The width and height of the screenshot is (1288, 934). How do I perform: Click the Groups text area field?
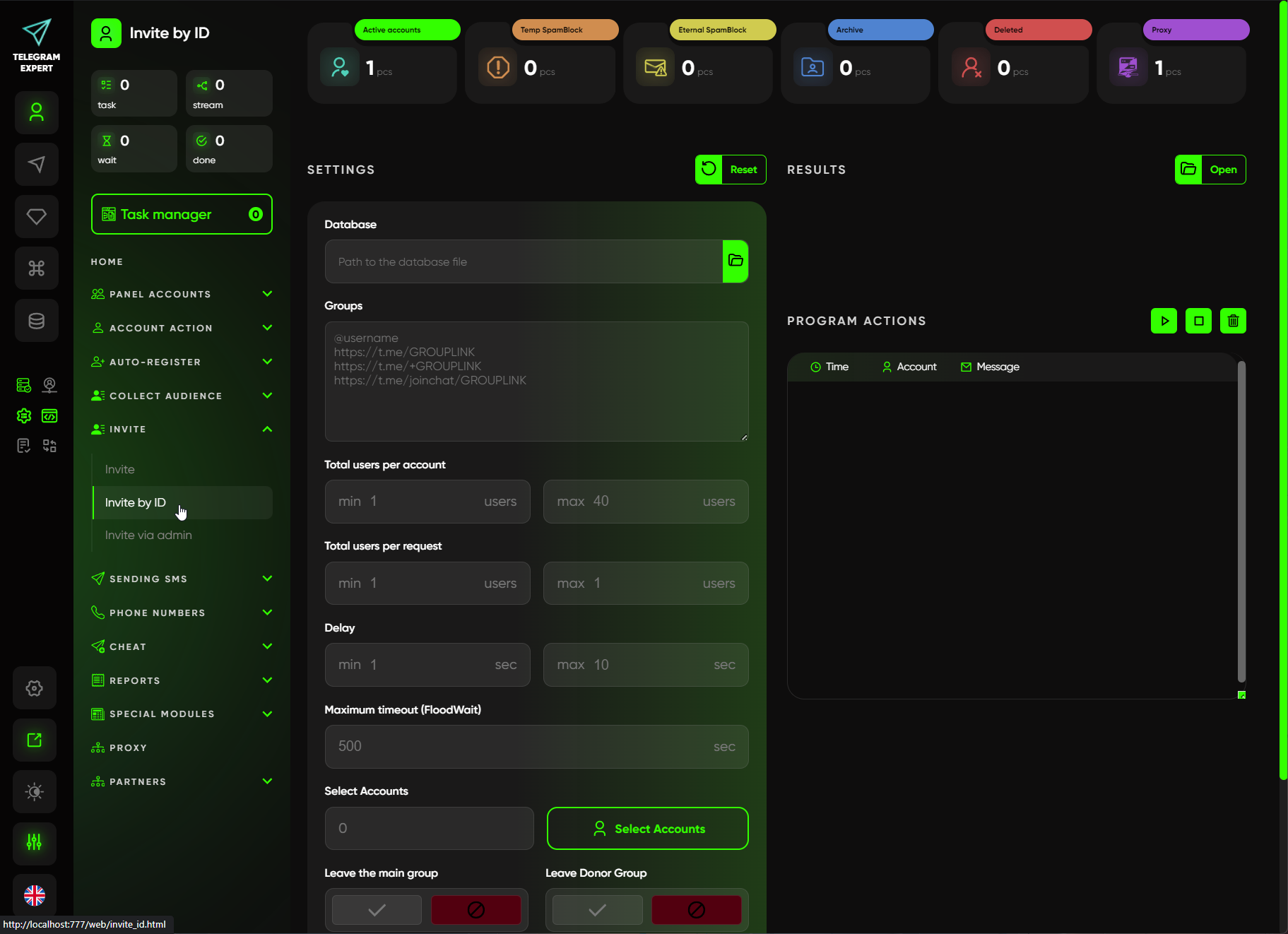[x=536, y=382]
